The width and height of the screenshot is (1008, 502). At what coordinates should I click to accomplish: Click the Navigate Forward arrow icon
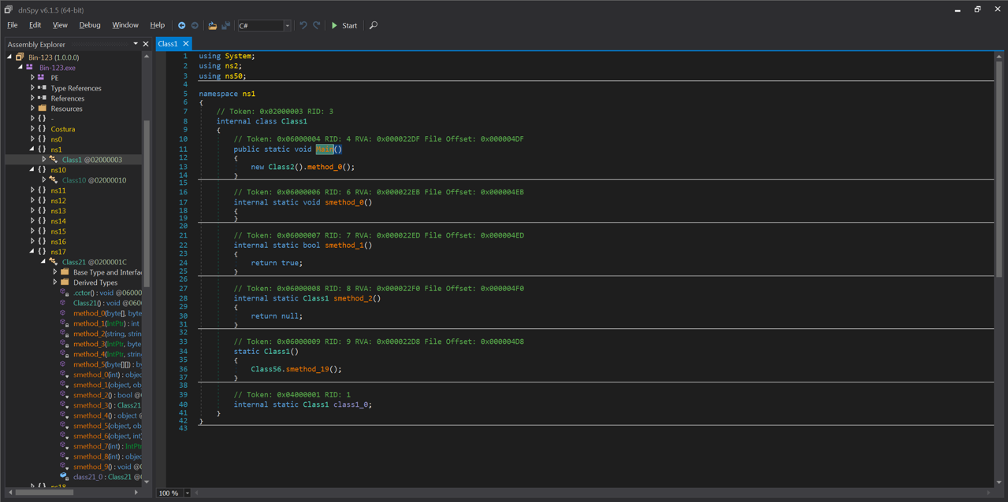pos(195,26)
